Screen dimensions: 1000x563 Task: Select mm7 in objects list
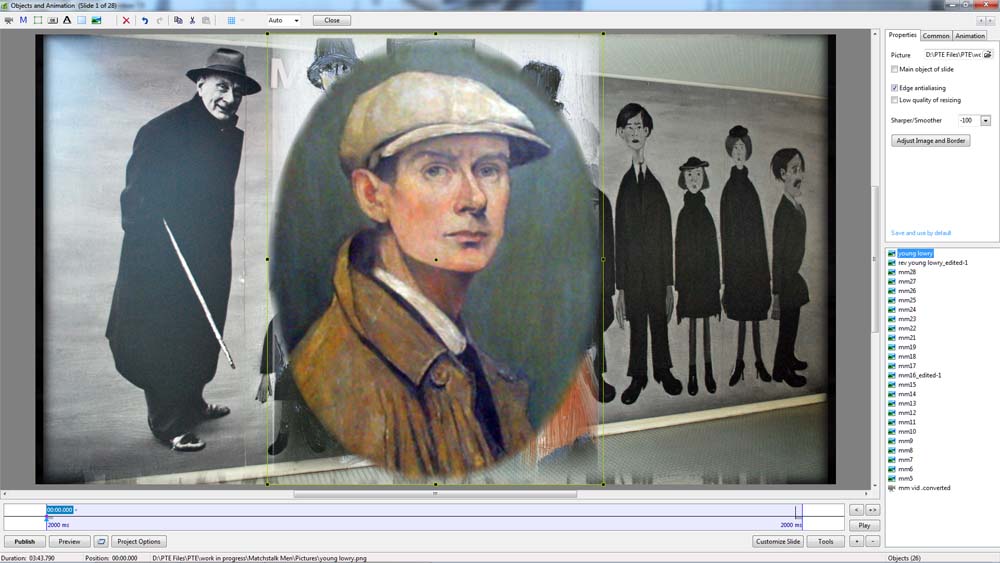[905, 460]
